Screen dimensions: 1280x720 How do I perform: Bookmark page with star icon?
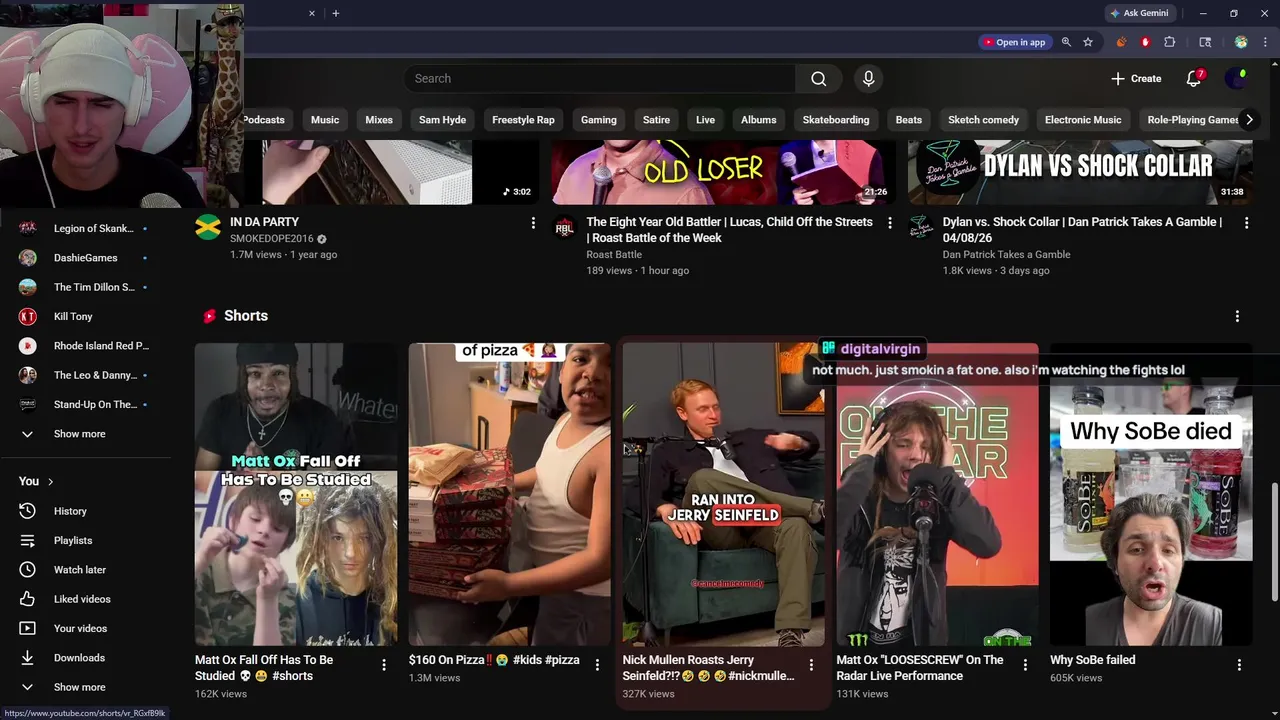[1088, 42]
